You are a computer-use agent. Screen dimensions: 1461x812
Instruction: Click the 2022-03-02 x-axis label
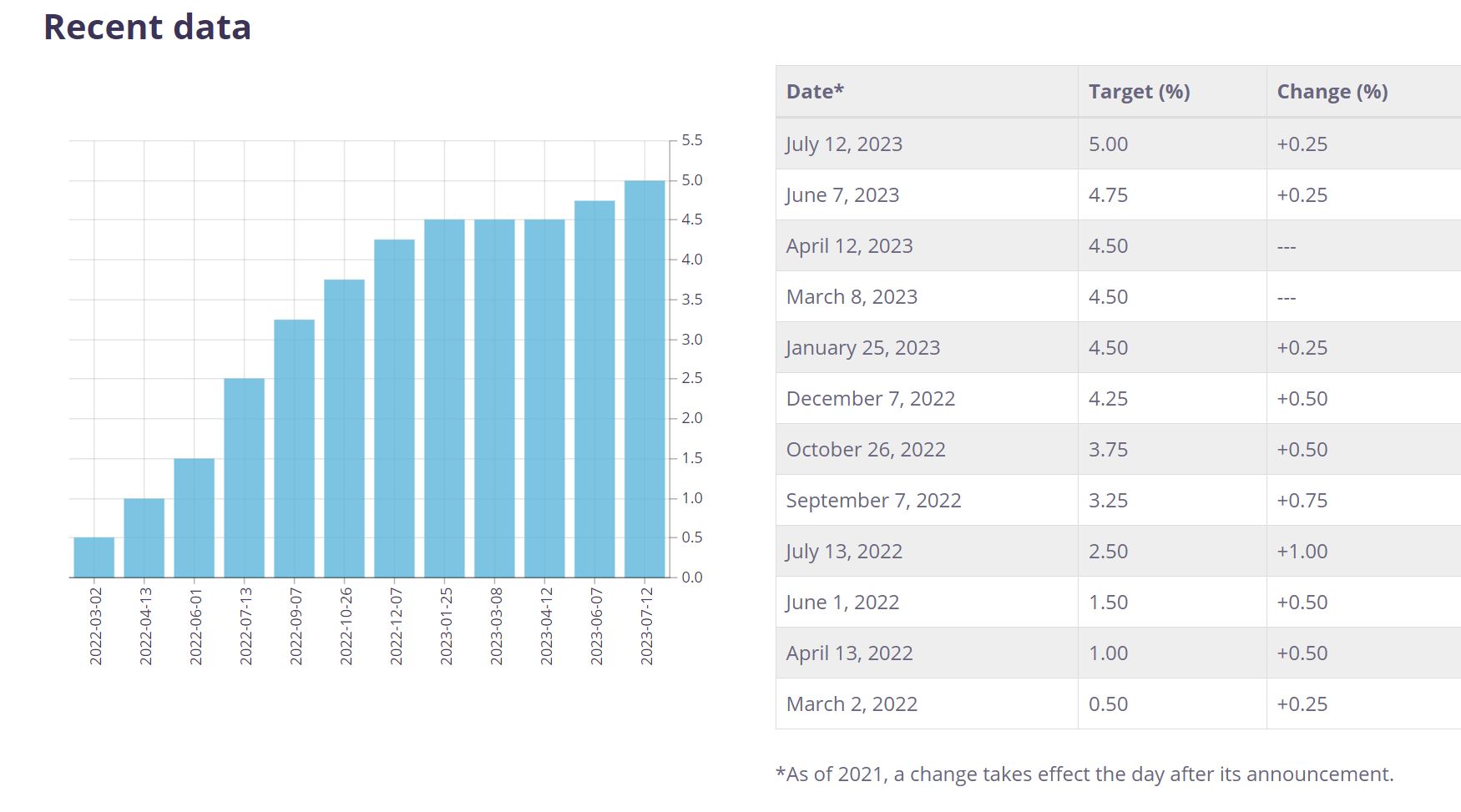click(95, 626)
